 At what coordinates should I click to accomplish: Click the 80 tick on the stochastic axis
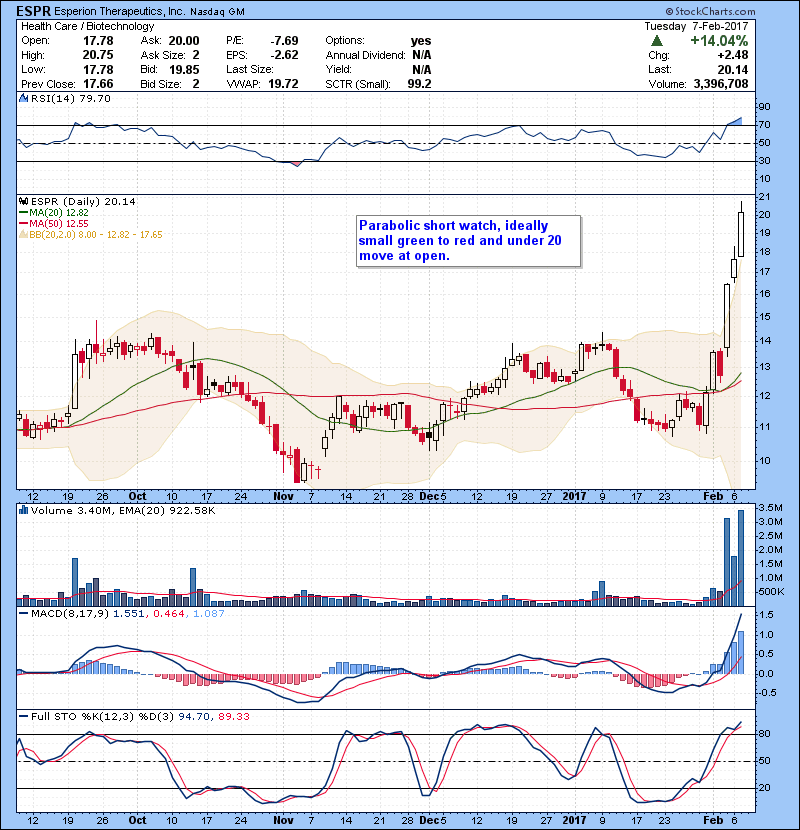765,734
